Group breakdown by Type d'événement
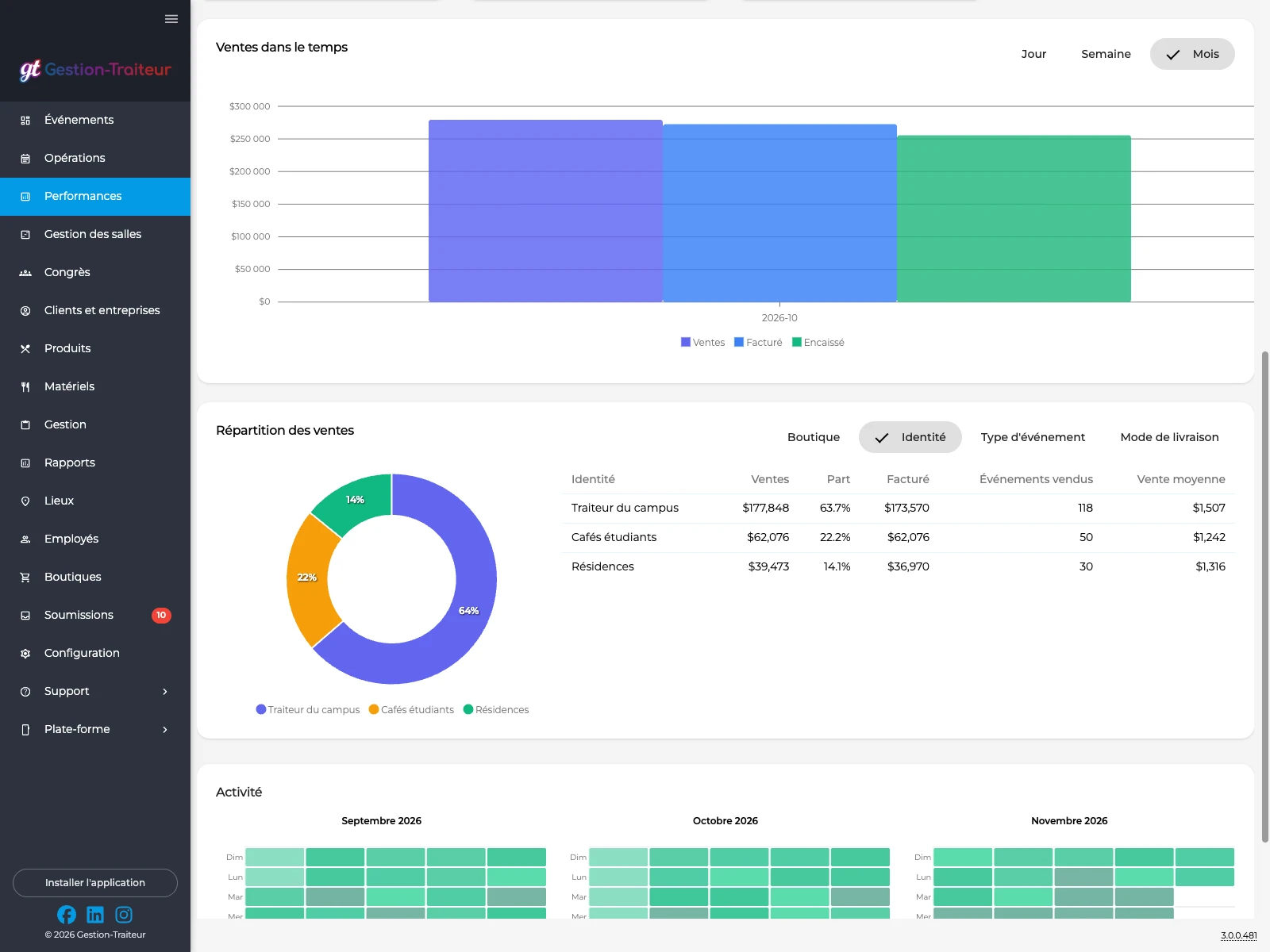The width and height of the screenshot is (1270, 952). [1033, 437]
